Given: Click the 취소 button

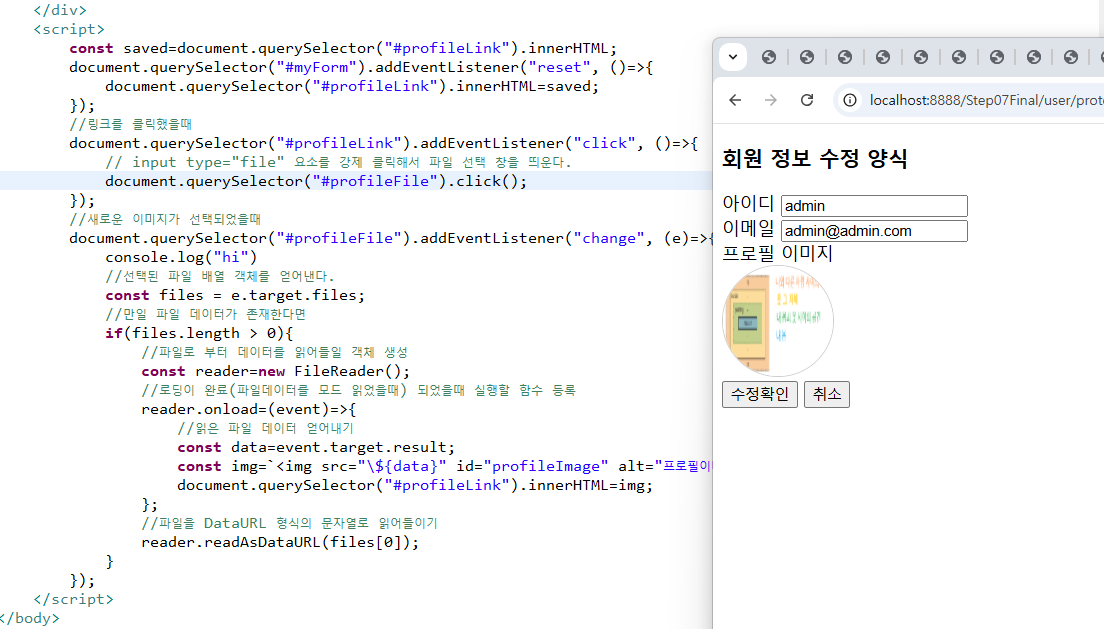Looking at the screenshot, I should (827, 394).
